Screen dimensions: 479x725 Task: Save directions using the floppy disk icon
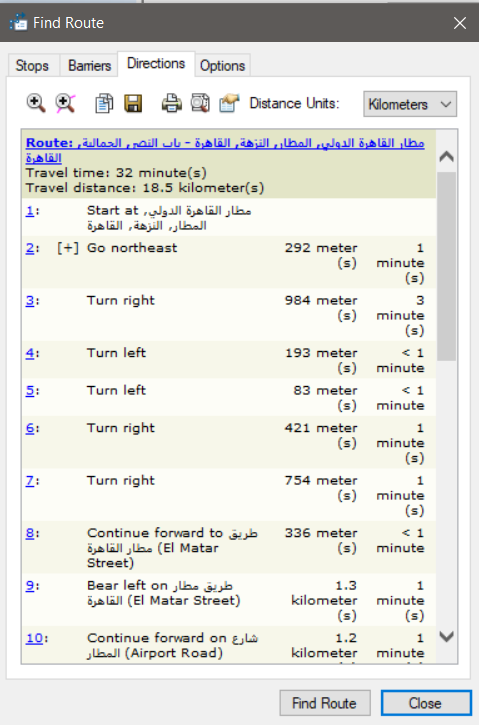[x=133, y=104]
